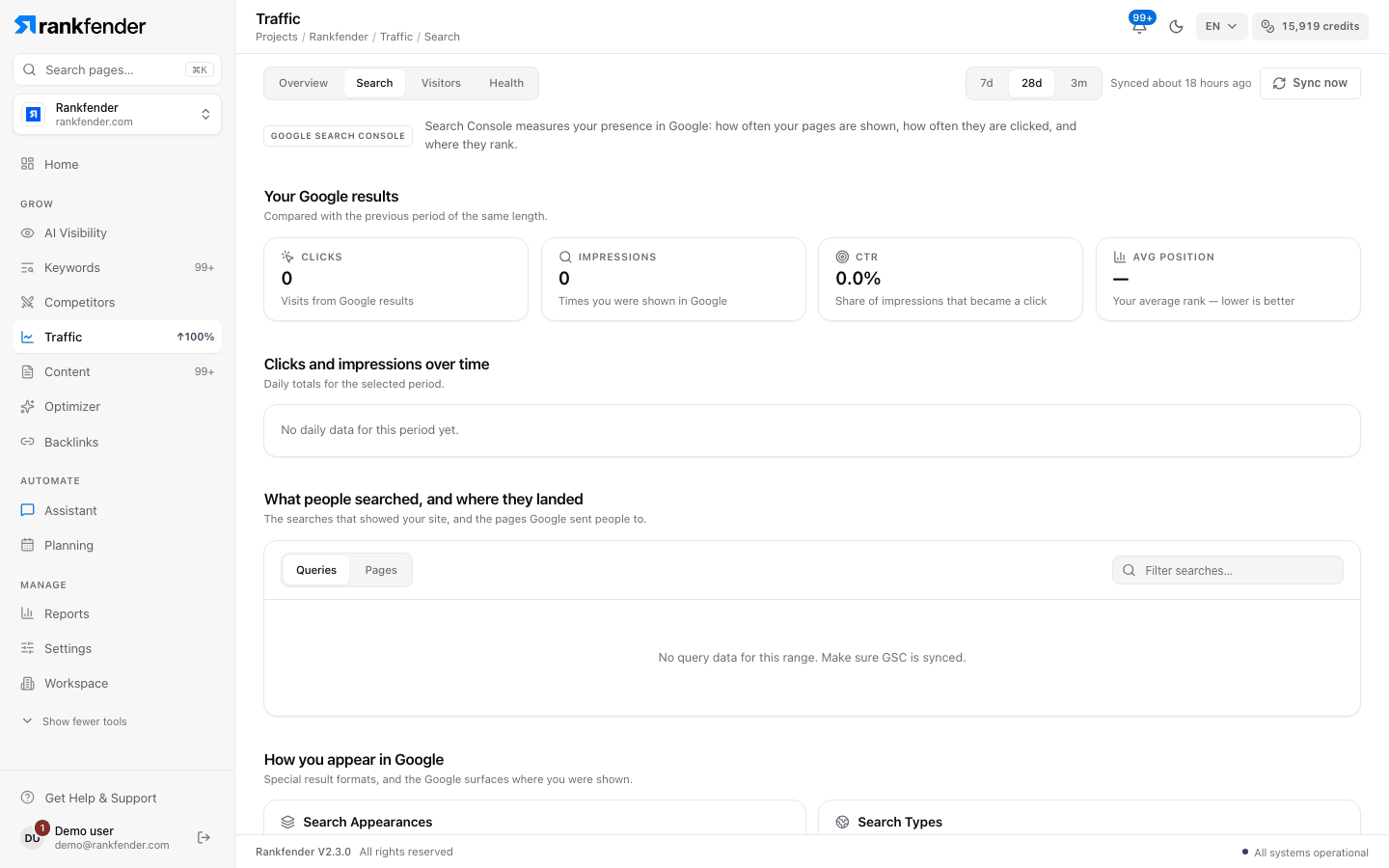Screen dimensions: 1389x868
Task: Open the notifications bell icon
Action: pyautogui.click(x=1139, y=26)
